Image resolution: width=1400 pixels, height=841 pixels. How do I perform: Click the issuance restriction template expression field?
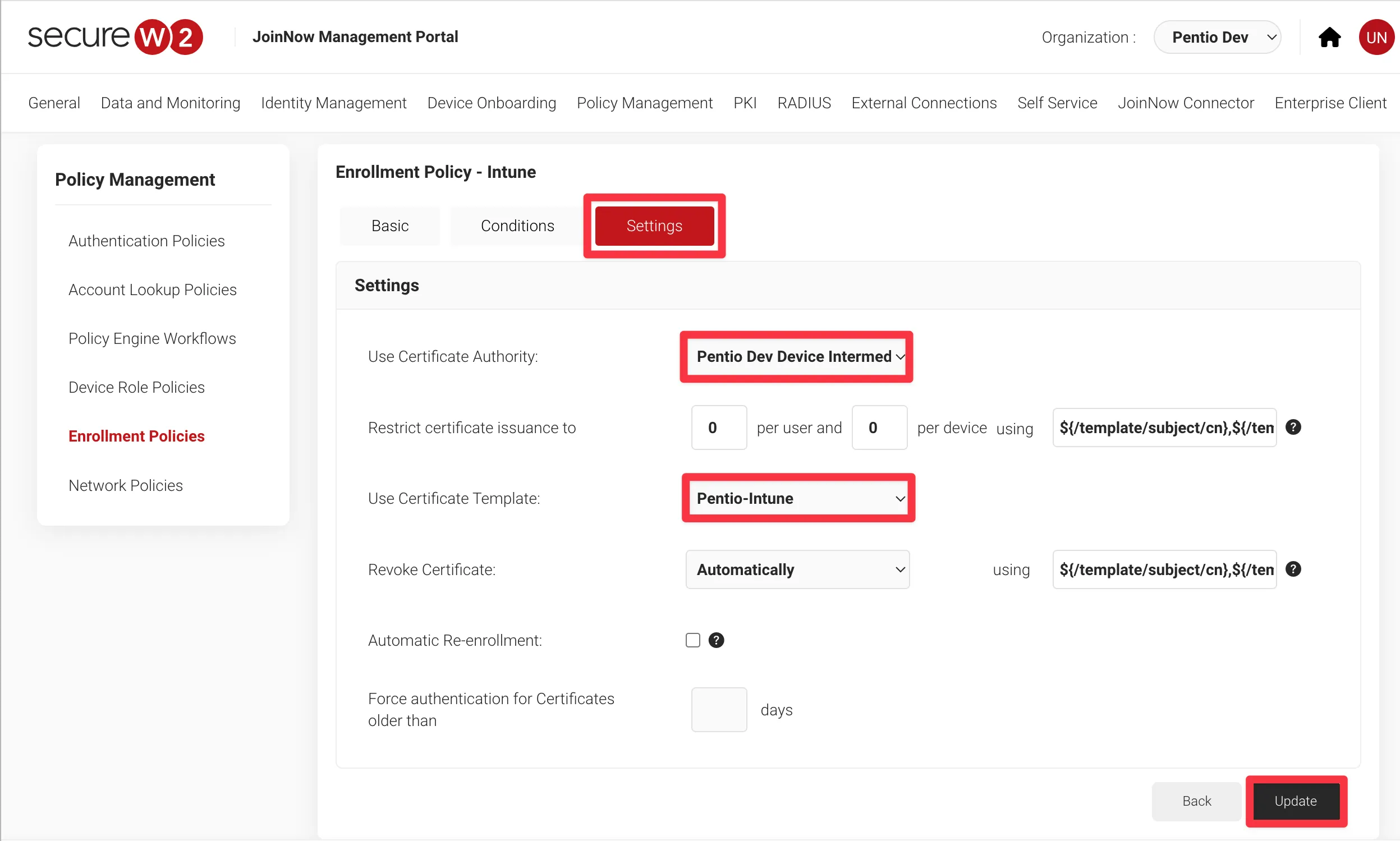[1165, 428]
